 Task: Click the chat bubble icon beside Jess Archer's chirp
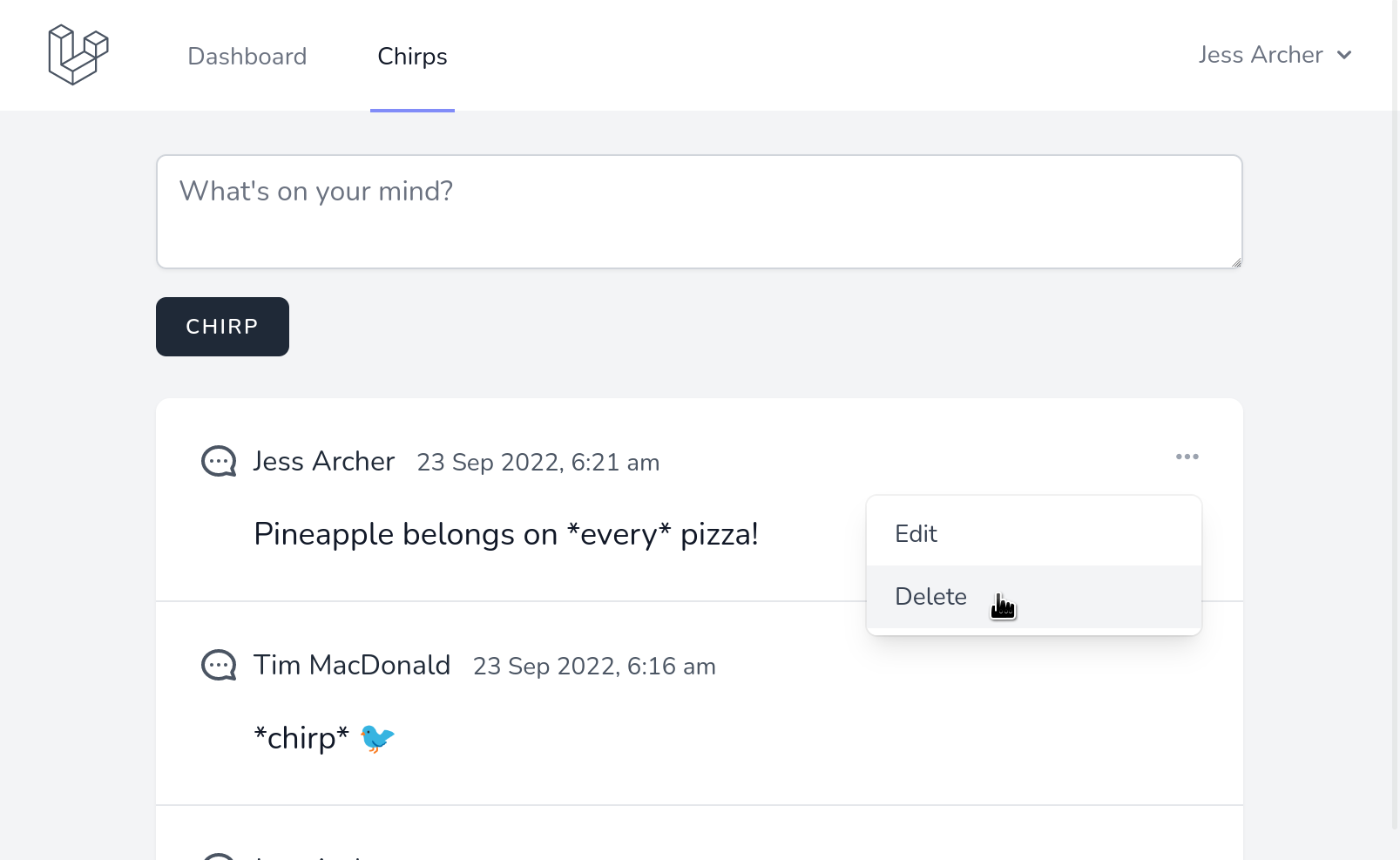coord(219,461)
